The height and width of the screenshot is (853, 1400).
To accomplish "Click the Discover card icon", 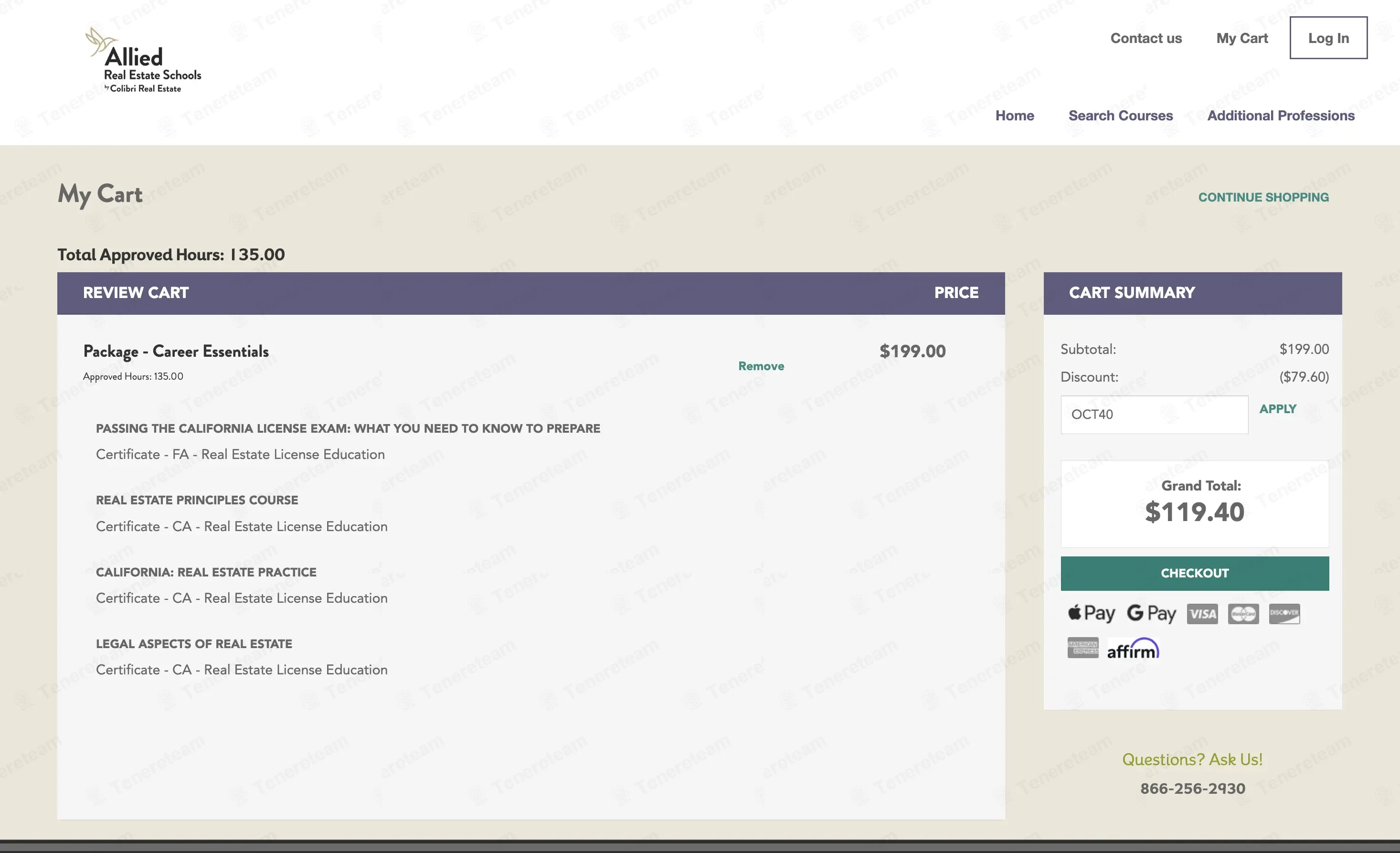I will pos(1284,614).
